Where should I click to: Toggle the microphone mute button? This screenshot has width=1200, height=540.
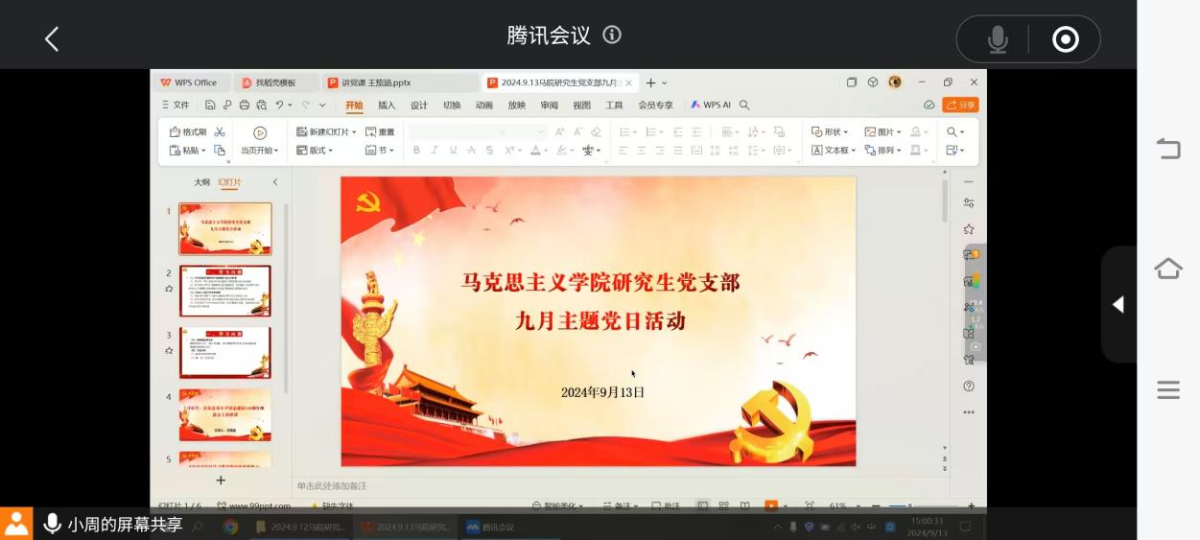coord(997,39)
